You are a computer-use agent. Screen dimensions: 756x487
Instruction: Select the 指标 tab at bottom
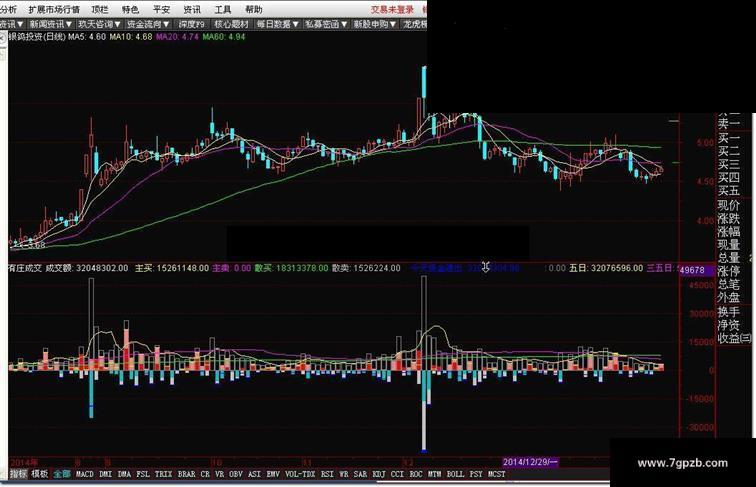[18, 474]
